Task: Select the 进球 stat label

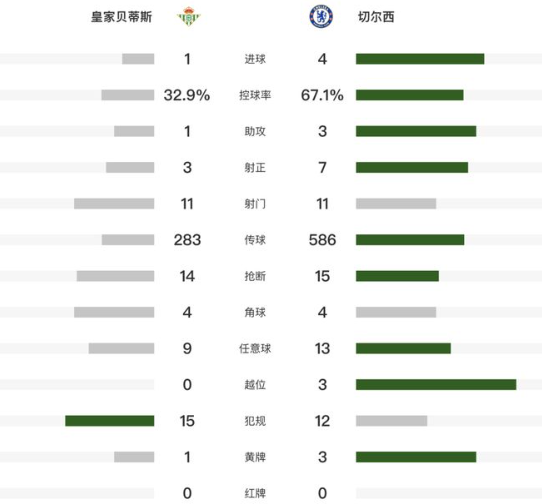Action: [x=255, y=59]
